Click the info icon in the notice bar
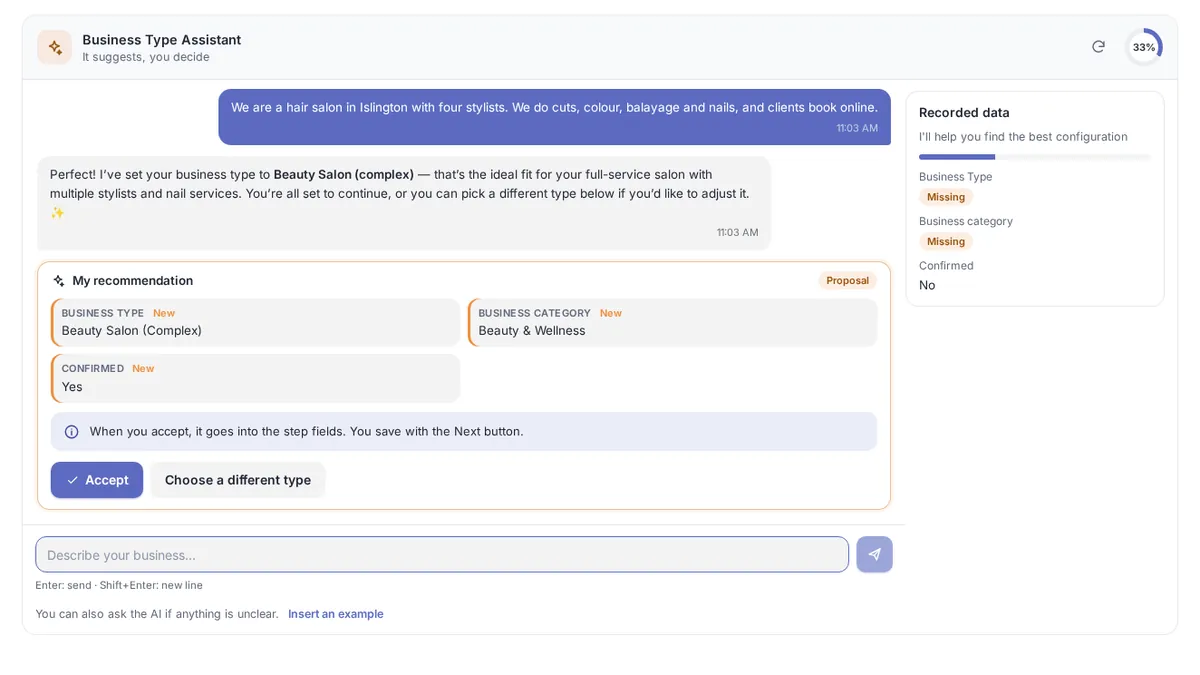The width and height of the screenshot is (1200, 675). [72, 432]
